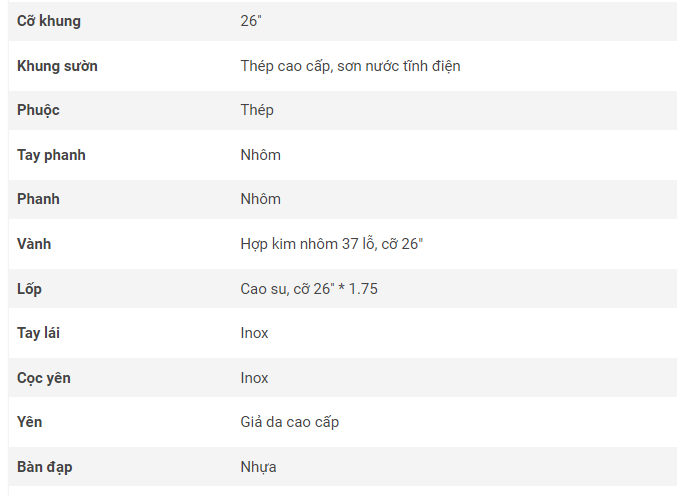Select "Inox" value beside Cọc yên
677x496 pixels.
(254, 378)
